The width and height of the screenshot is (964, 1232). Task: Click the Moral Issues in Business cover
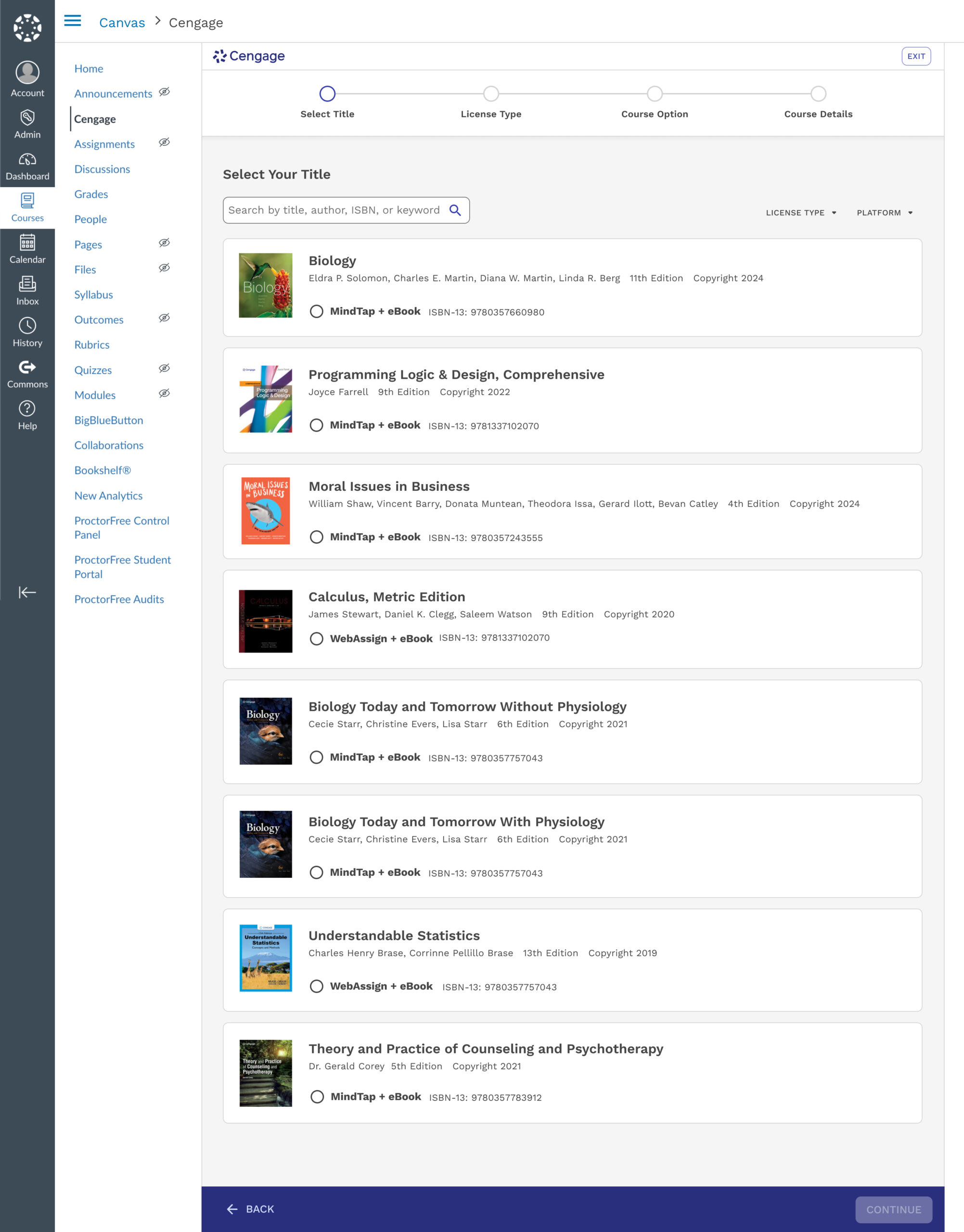coord(265,511)
